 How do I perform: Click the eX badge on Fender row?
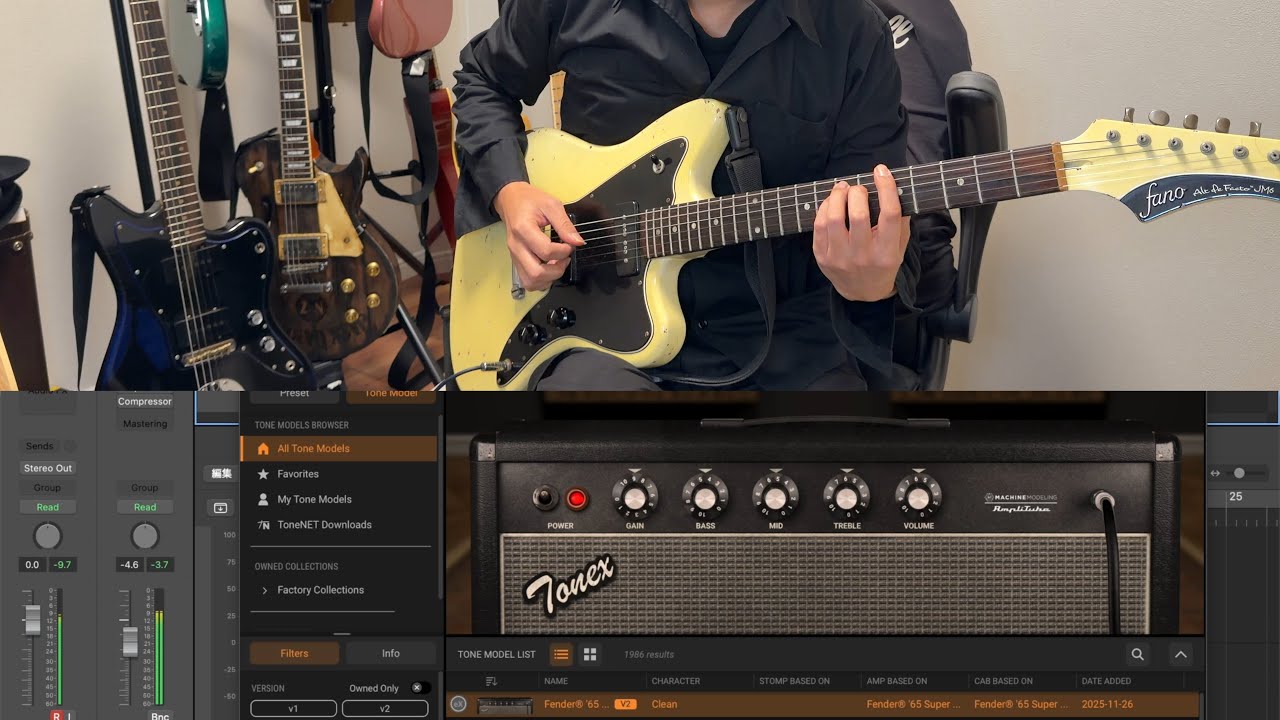pos(459,704)
